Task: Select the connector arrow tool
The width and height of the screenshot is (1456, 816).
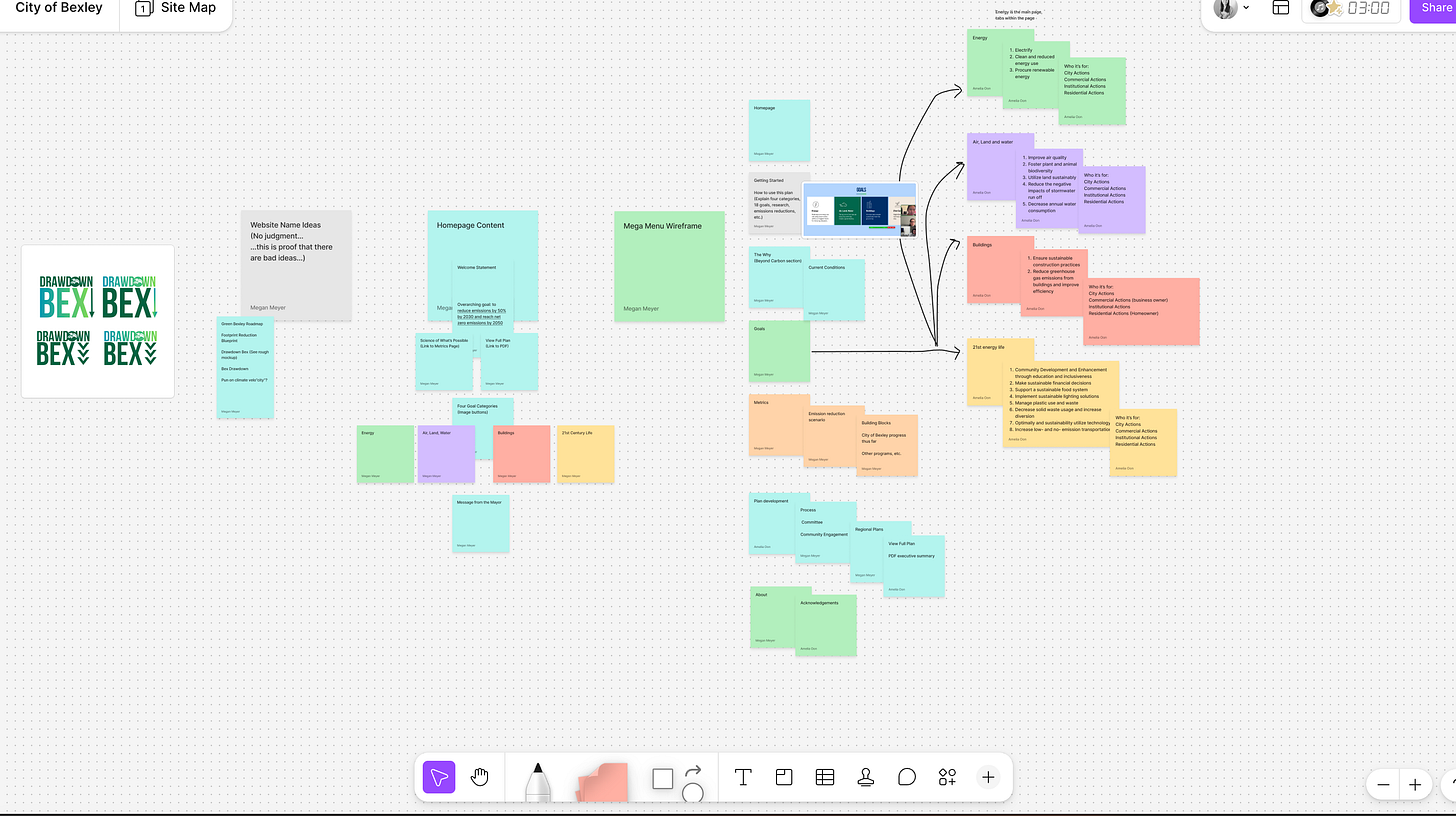Action: [692, 772]
